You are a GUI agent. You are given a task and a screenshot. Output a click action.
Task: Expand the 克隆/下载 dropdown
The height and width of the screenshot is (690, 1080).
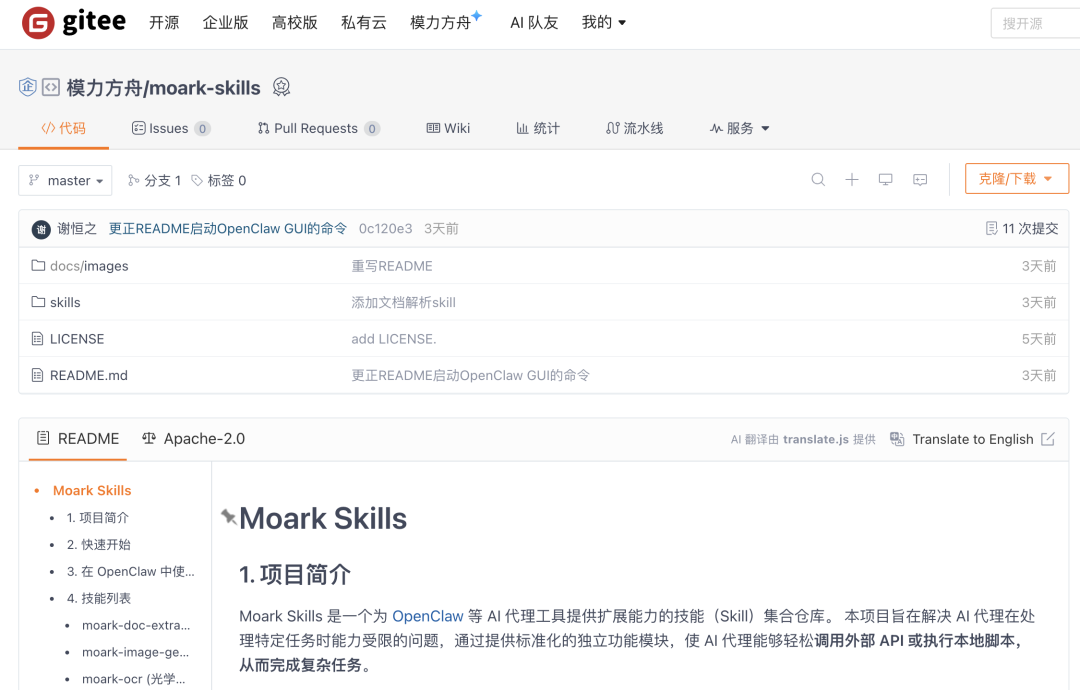point(1016,178)
